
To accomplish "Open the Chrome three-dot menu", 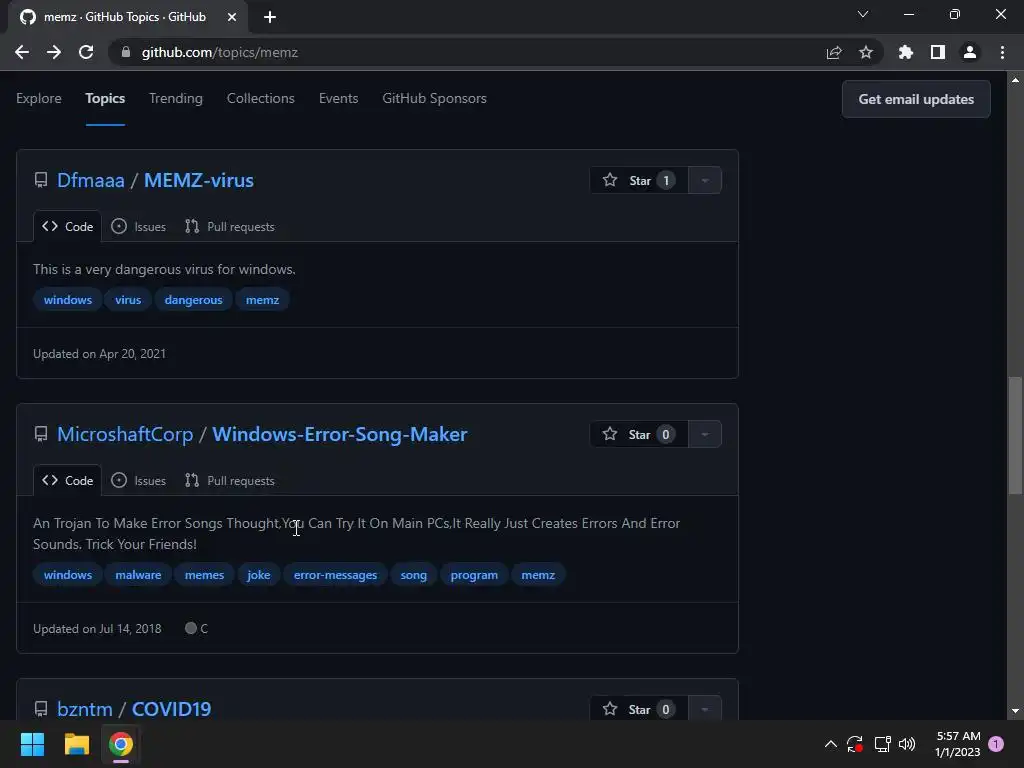I will (x=1002, y=52).
